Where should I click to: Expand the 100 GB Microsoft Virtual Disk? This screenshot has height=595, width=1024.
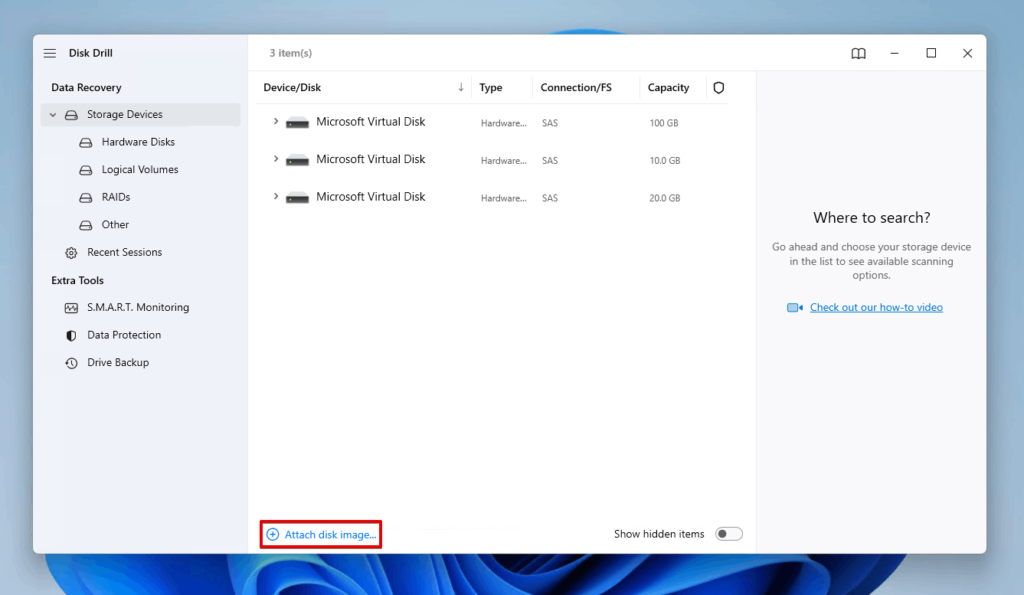[278, 122]
